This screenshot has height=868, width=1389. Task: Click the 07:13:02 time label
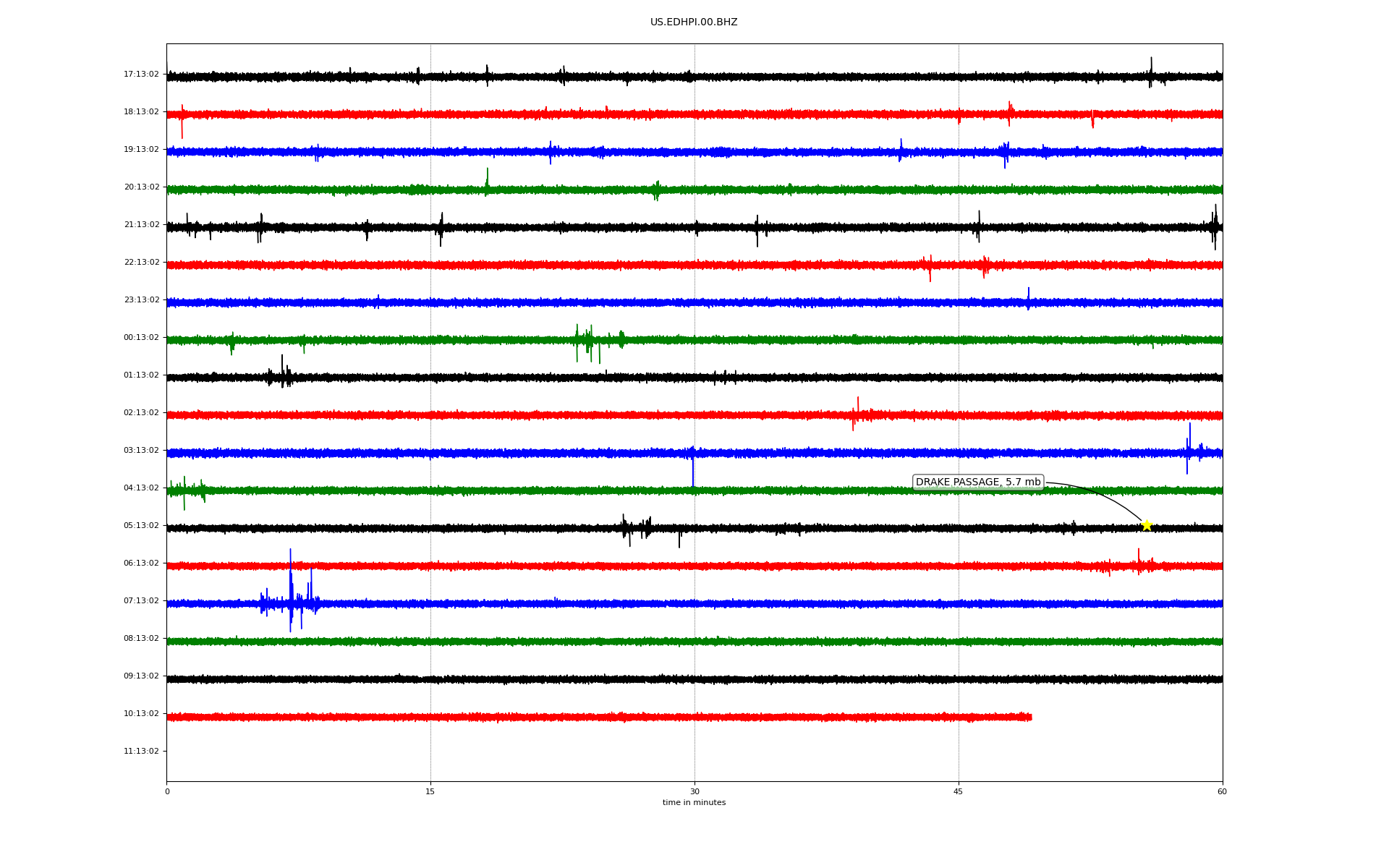[x=141, y=600]
